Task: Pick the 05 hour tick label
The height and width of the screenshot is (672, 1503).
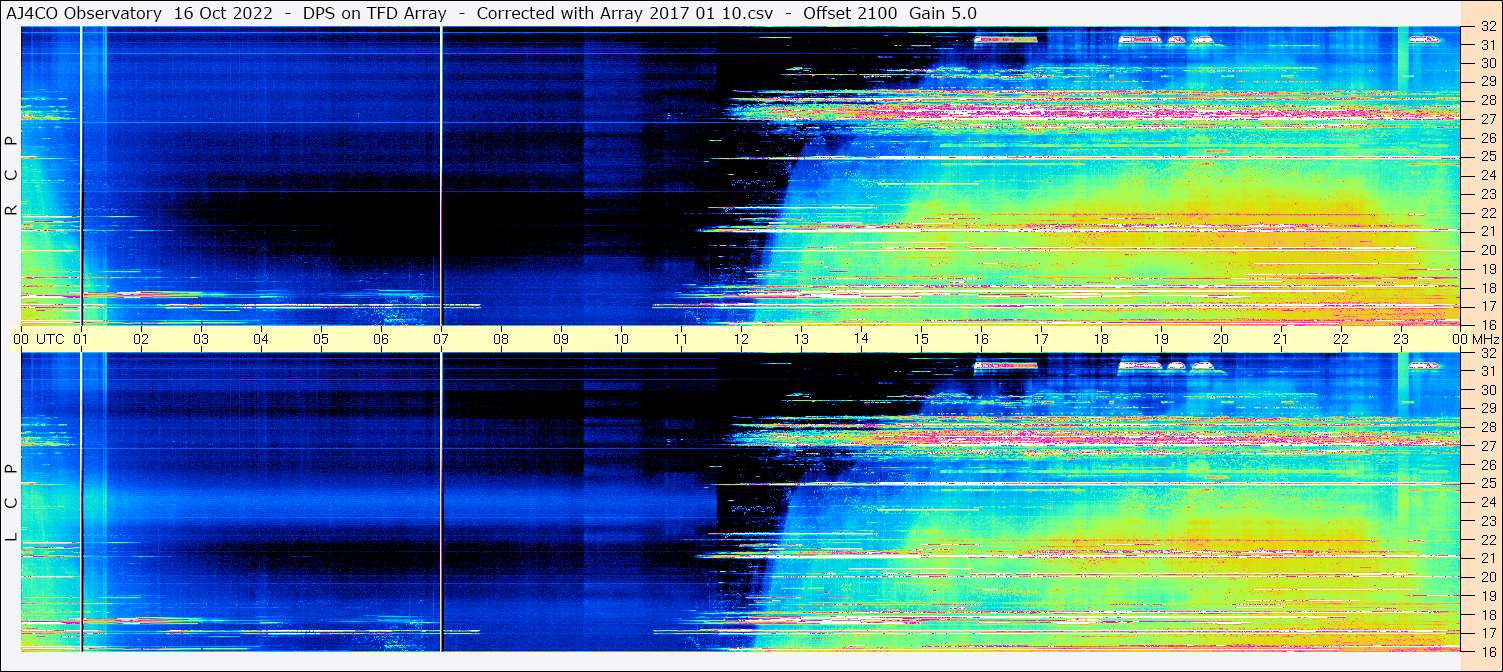Action: pos(321,339)
